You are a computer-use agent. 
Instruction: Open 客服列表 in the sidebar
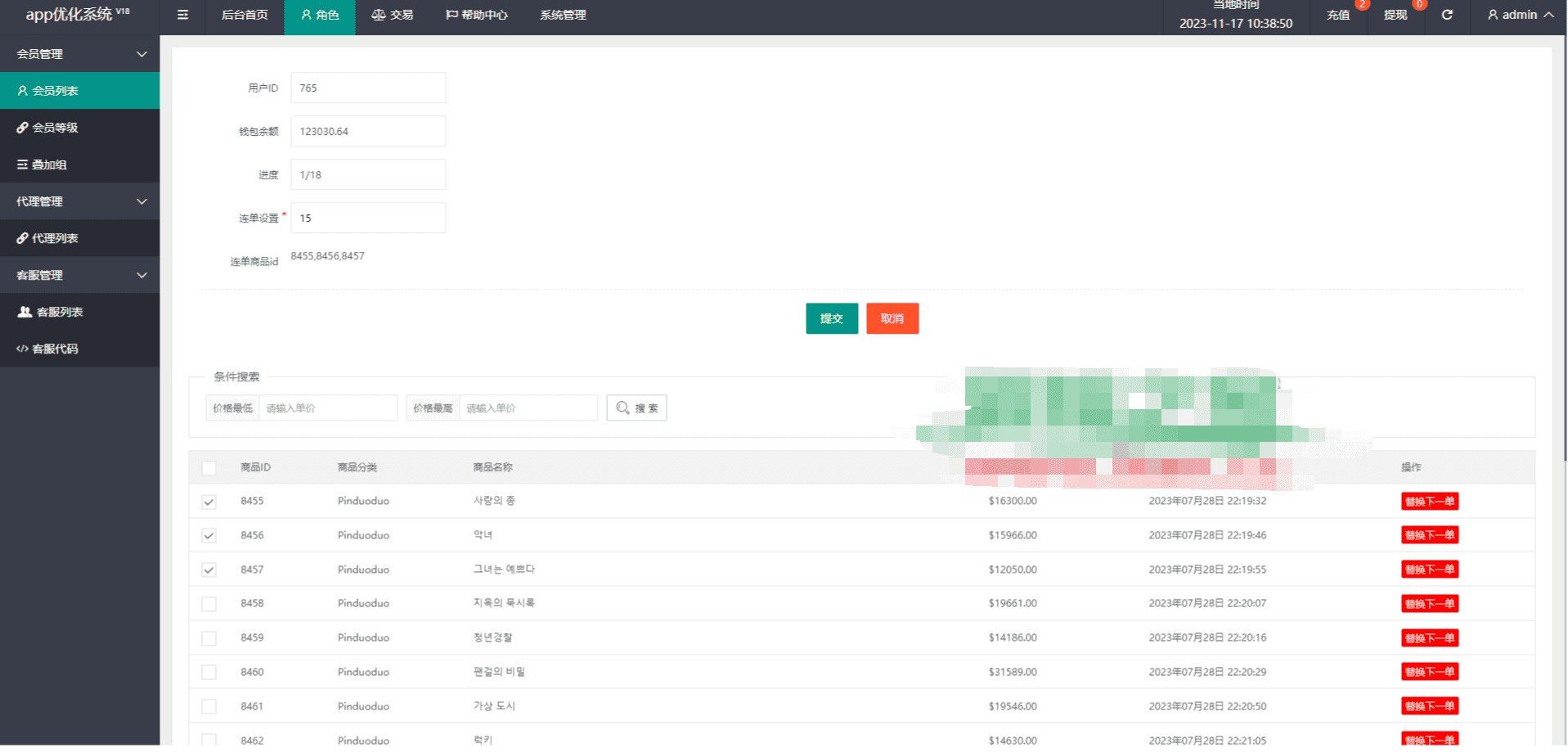pyautogui.click(x=59, y=312)
